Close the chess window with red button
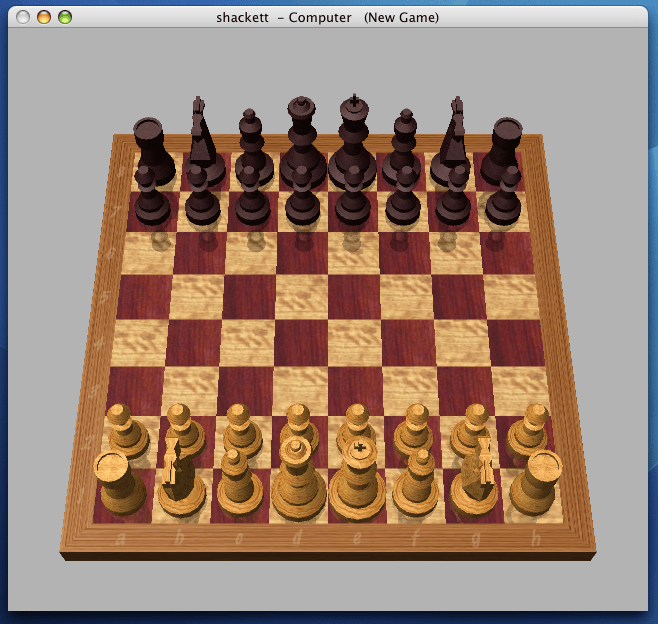658x624 pixels. click(23, 17)
